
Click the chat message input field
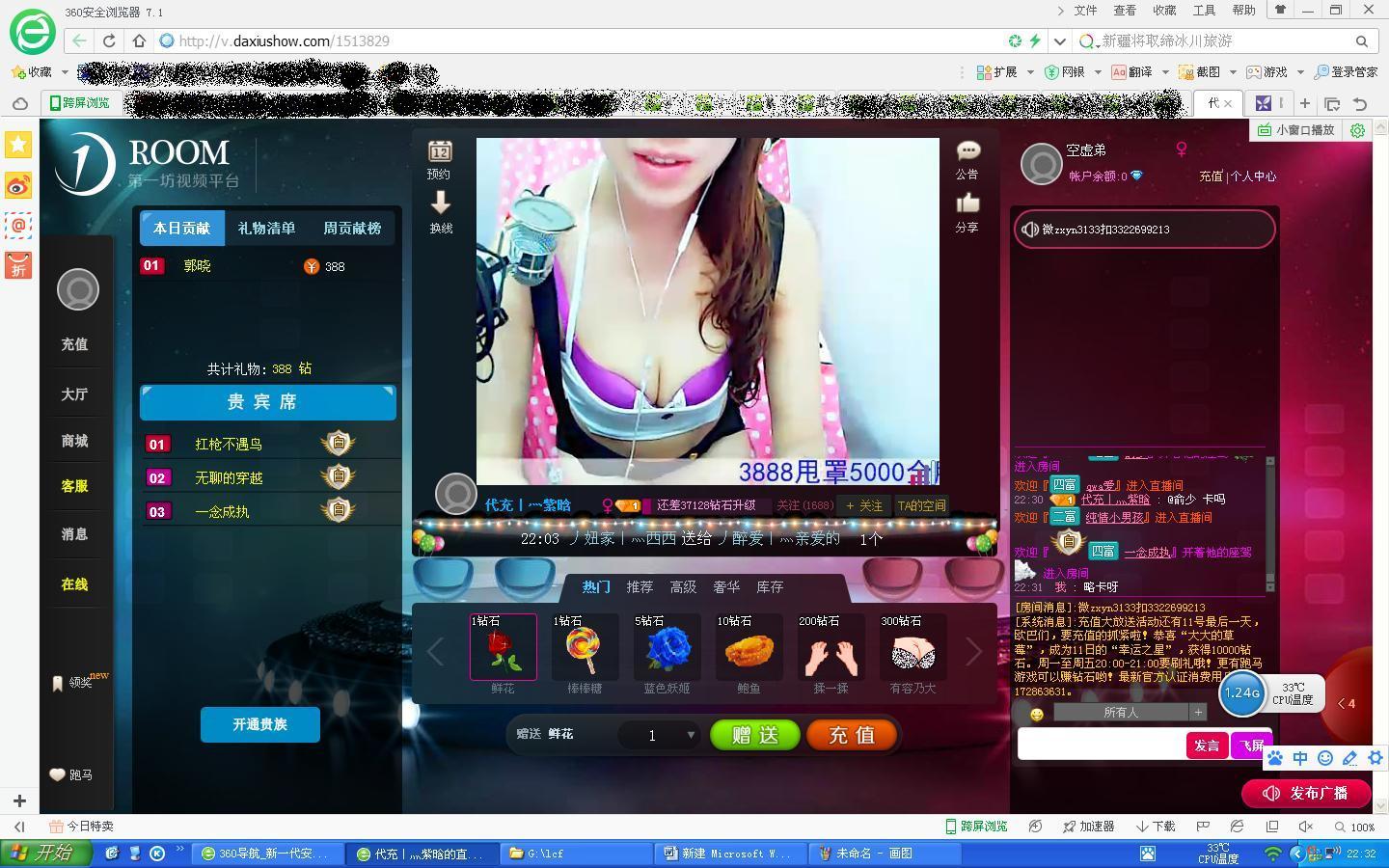coord(1101,746)
